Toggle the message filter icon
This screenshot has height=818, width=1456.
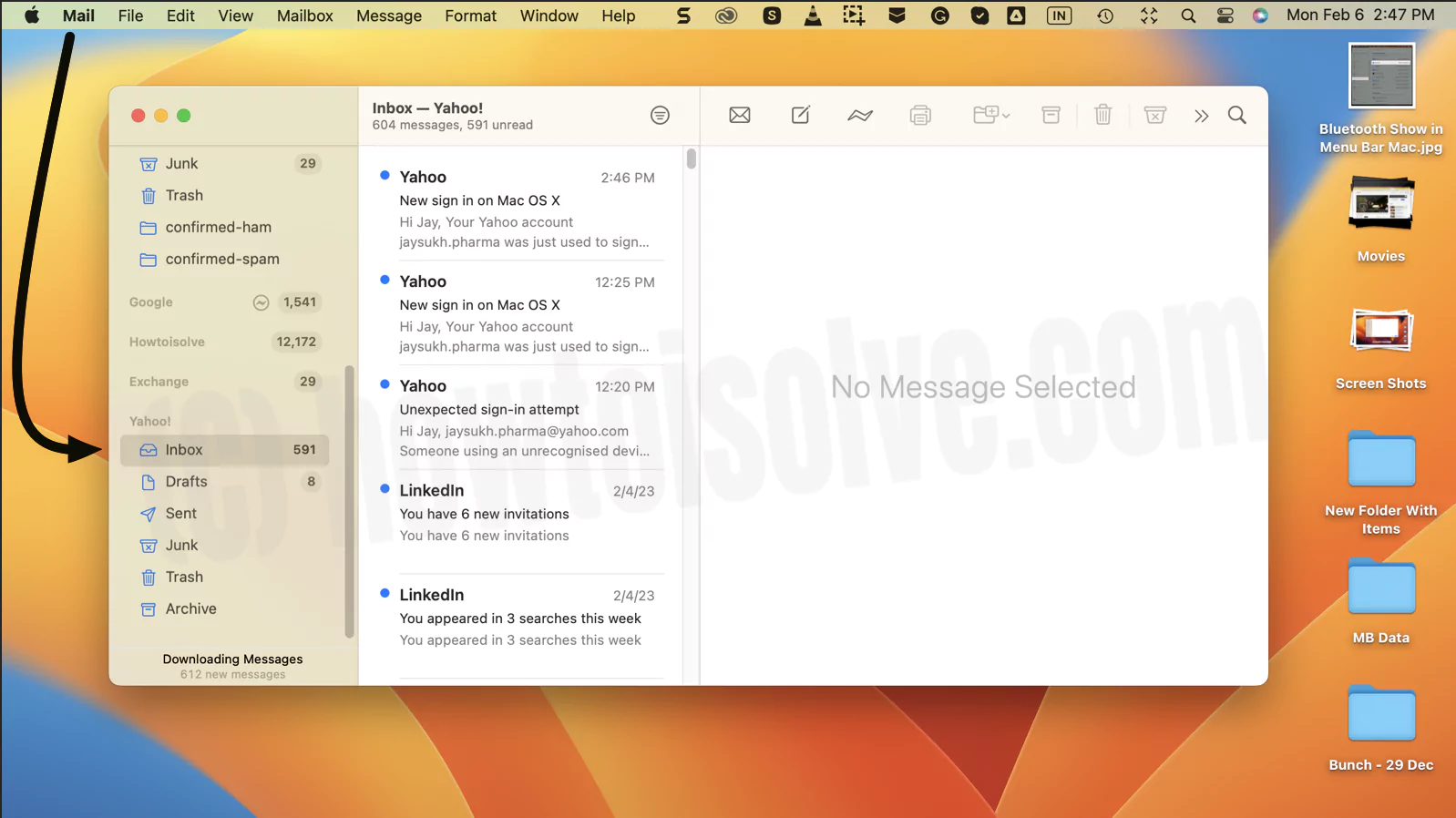[660, 115]
